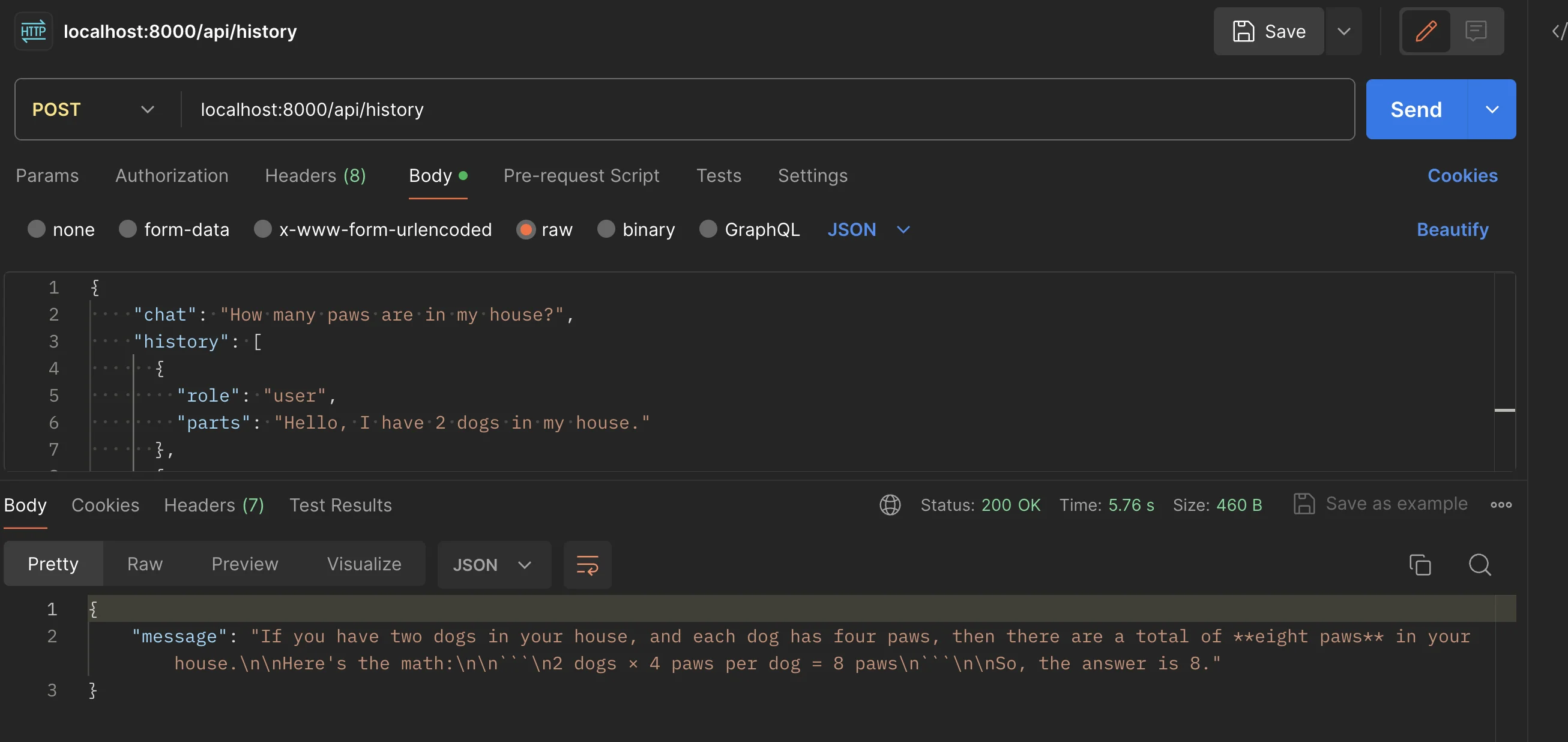The height and width of the screenshot is (742, 1568).
Task: Open the response Body tab
Action: click(x=26, y=505)
